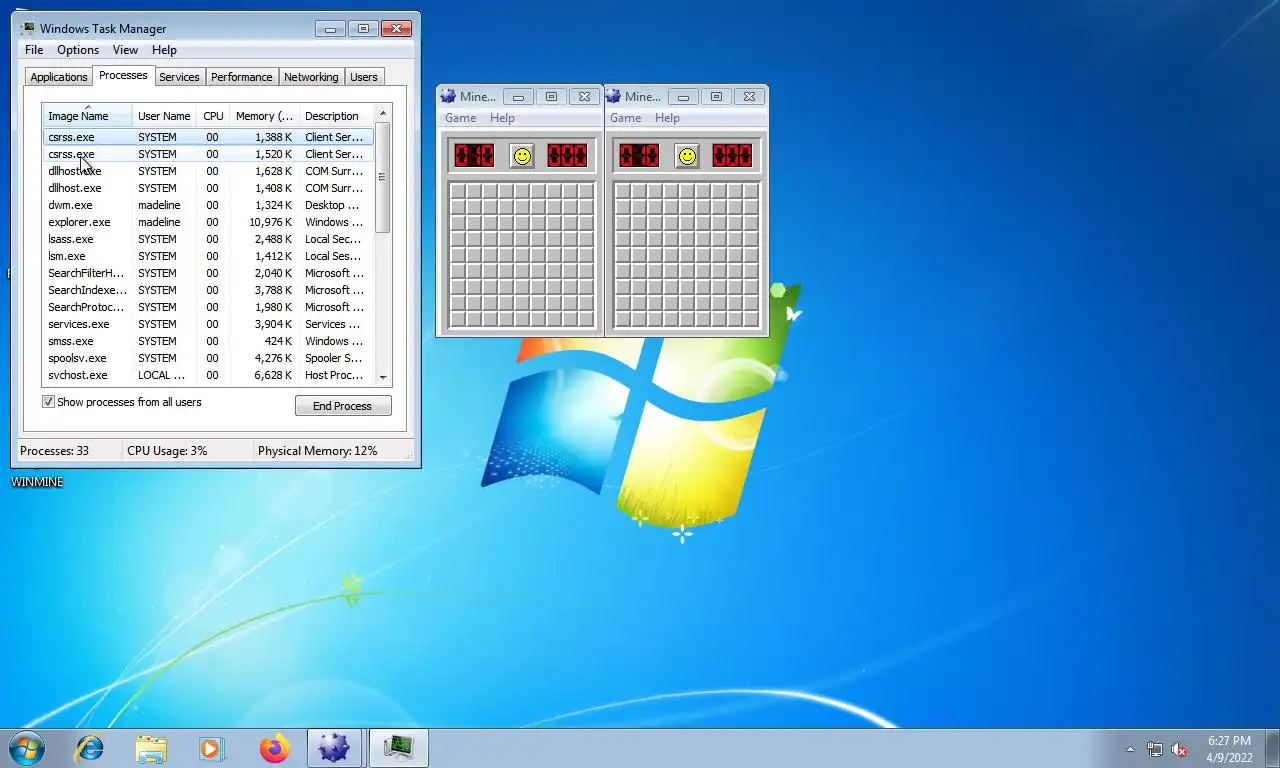The height and width of the screenshot is (768, 1280).
Task: Open Game menu in right Minesweeper window
Action: coord(625,118)
